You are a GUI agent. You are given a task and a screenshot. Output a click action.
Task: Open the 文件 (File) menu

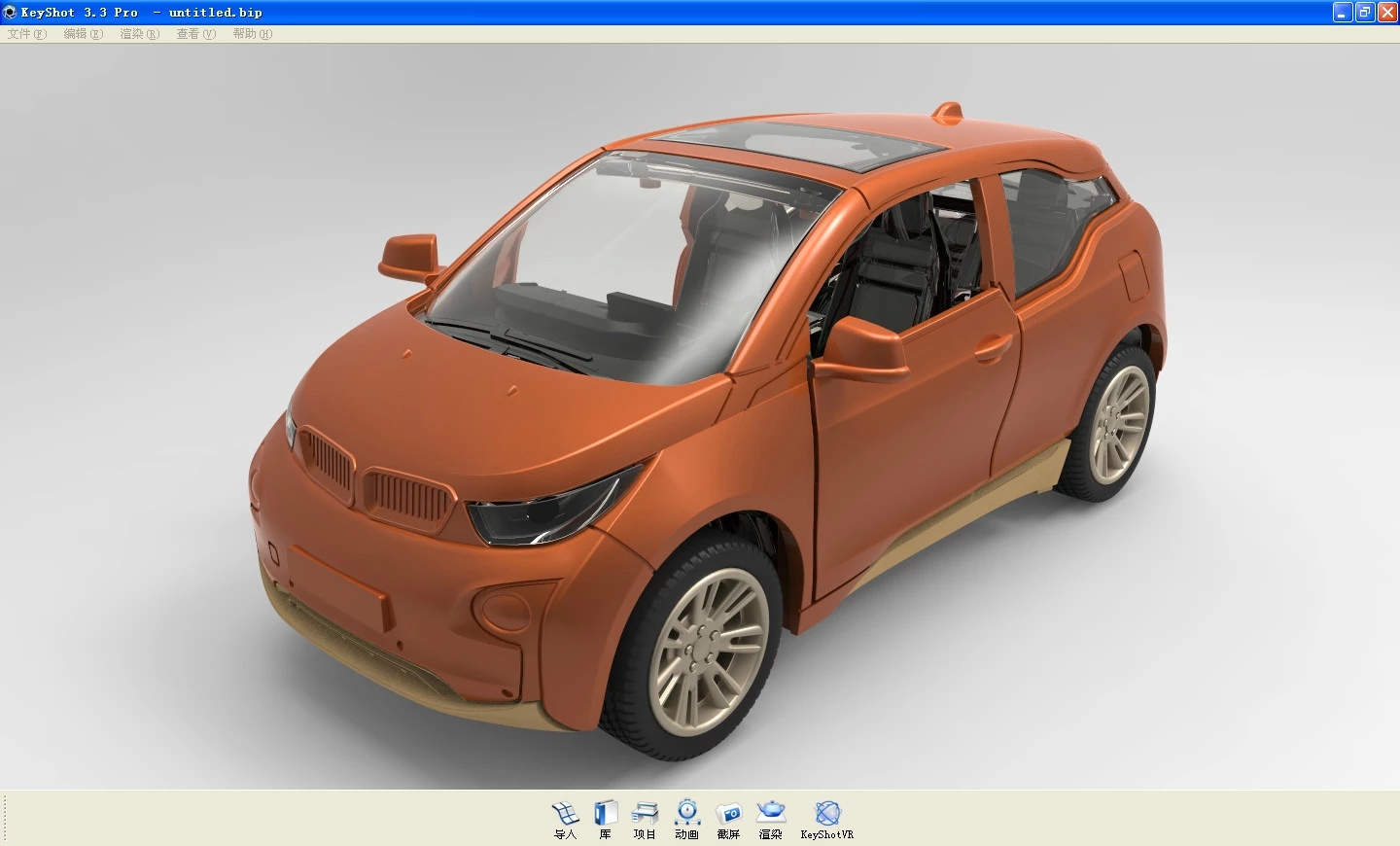tap(26, 34)
